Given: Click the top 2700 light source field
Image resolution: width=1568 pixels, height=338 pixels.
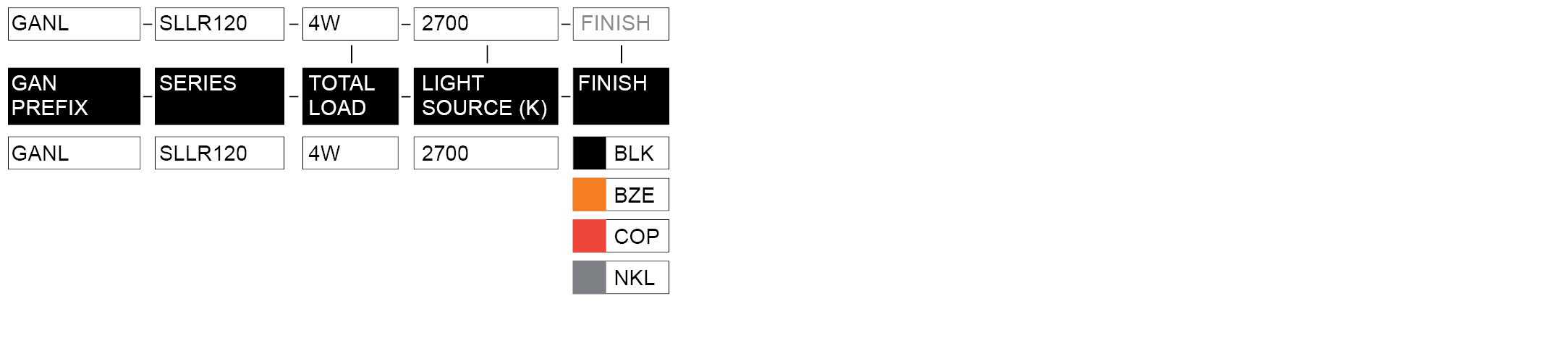Looking at the screenshot, I should click(486, 24).
